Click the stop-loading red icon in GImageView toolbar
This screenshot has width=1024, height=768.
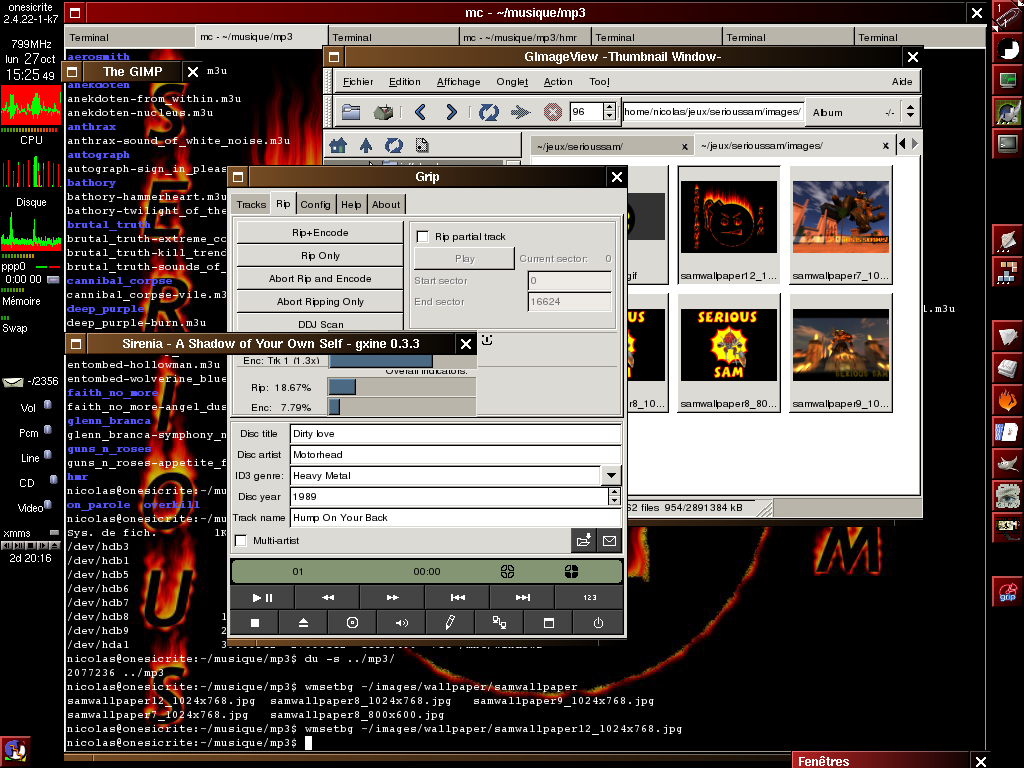point(552,112)
